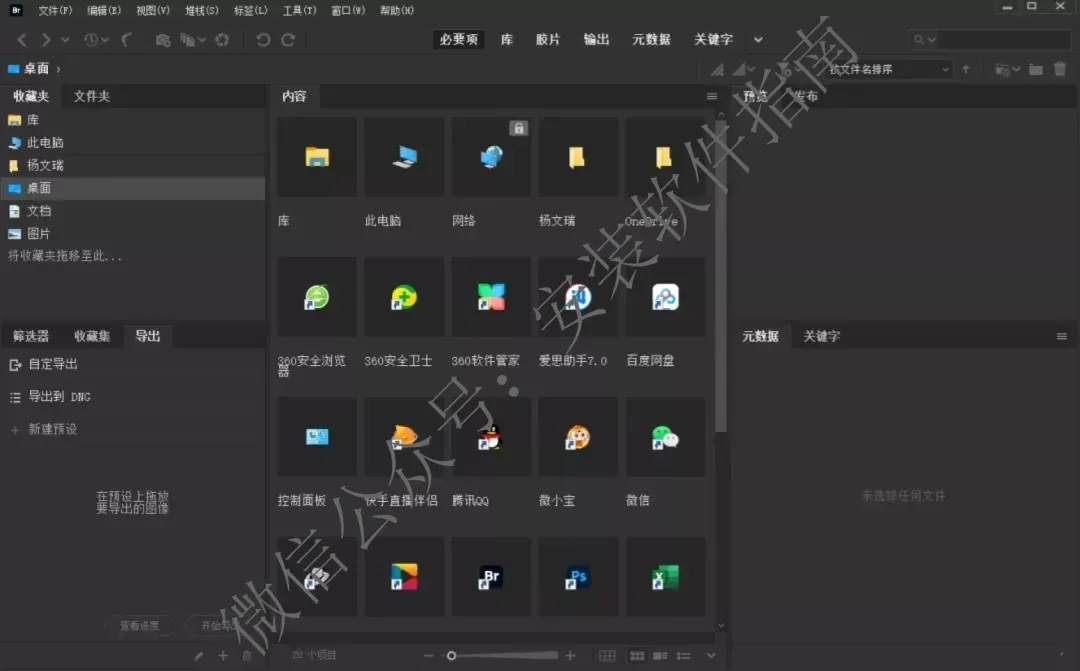Click the search magnifier icon
Screen dimensions: 1080x671
[919, 40]
